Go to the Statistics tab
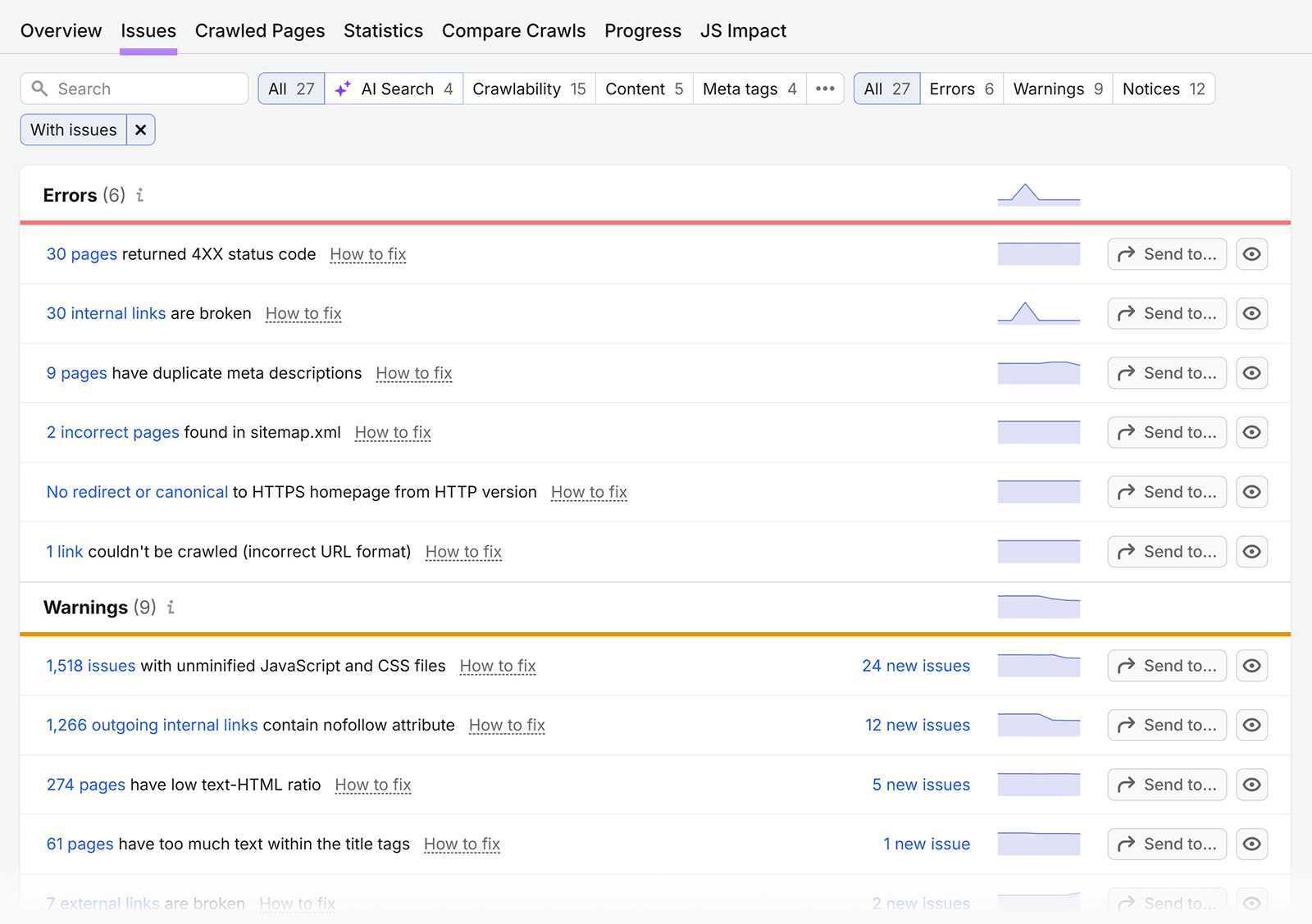 [x=383, y=31]
